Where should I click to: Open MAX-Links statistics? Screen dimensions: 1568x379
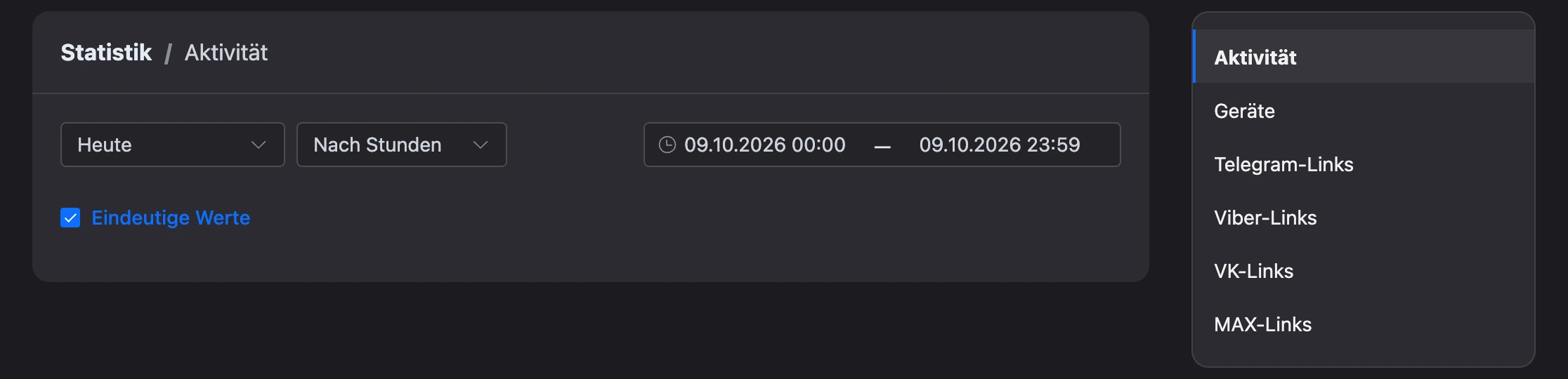click(1364, 324)
